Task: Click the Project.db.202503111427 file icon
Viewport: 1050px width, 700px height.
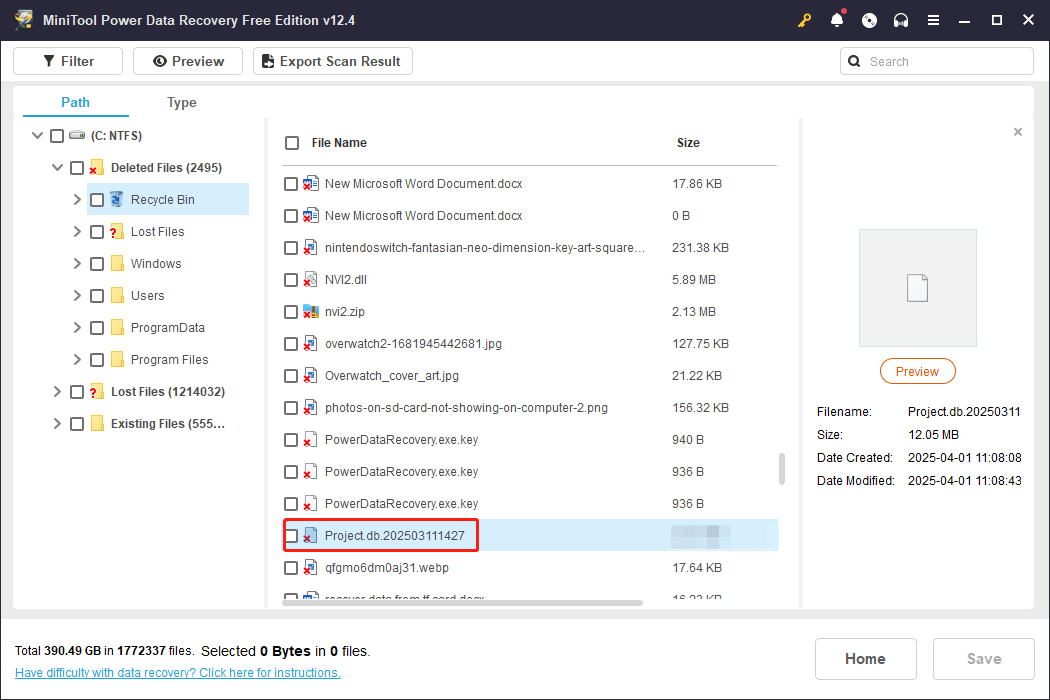Action: tap(310, 535)
